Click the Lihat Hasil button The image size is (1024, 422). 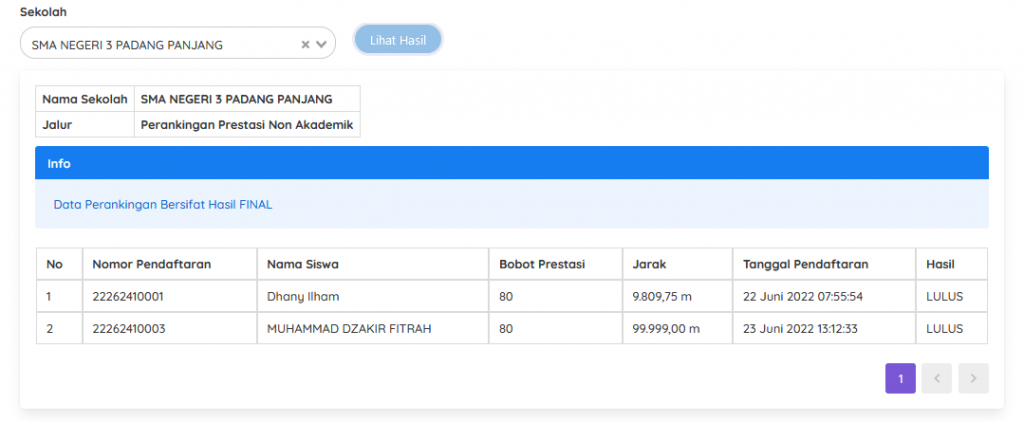click(x=398, y=40)
